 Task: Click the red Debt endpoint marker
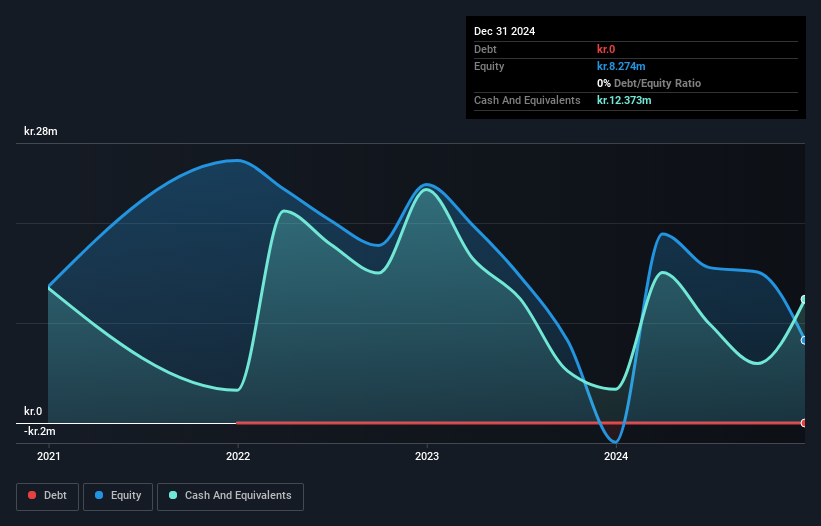click(x=804, y=423)
